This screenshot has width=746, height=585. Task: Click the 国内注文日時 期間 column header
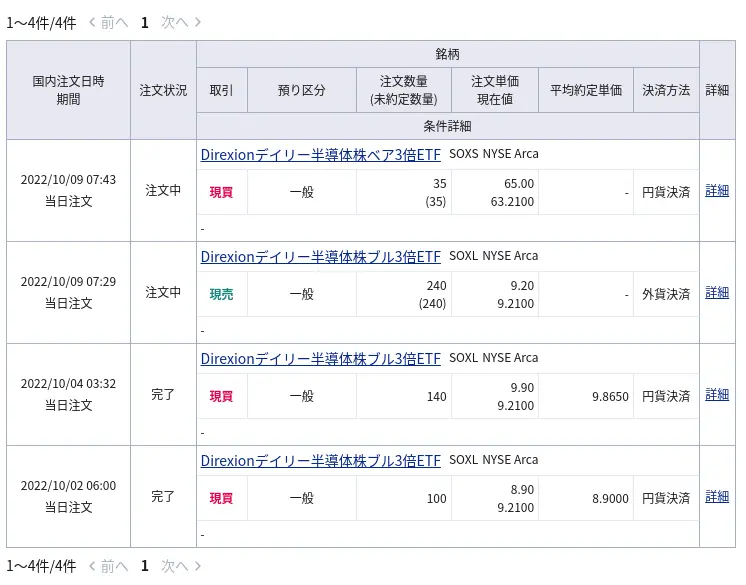pos(69,90)
